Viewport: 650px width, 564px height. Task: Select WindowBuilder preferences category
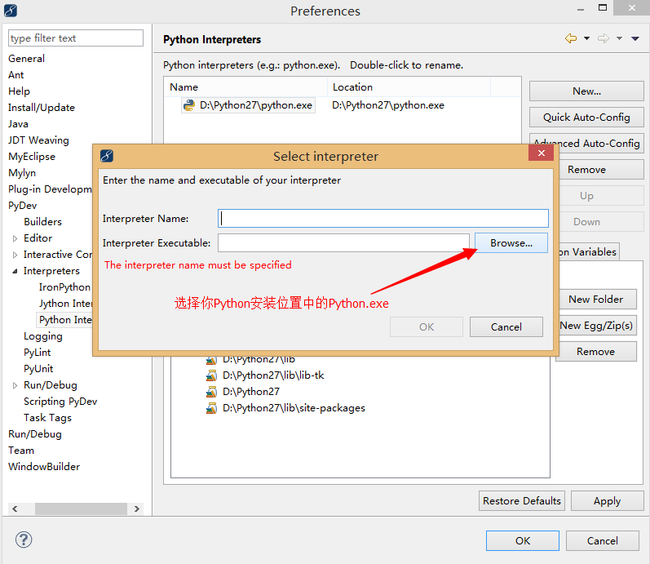(x=44, y=467)
